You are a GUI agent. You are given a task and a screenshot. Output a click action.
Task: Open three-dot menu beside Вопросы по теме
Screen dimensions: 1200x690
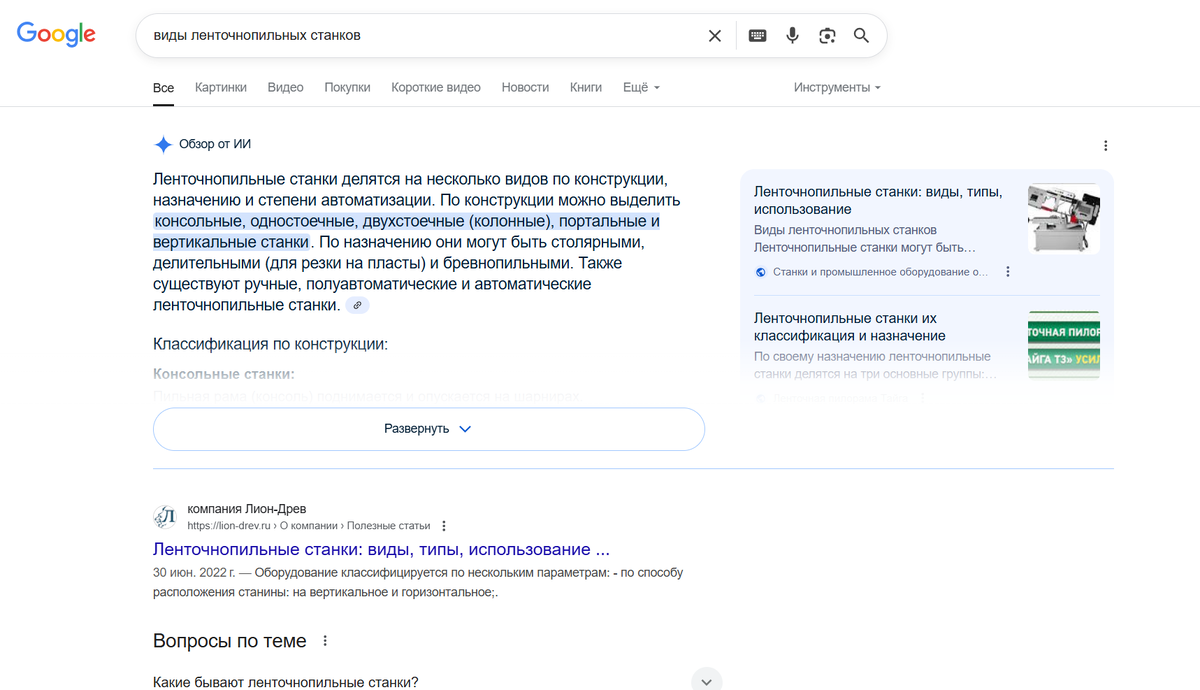[325, 641]
